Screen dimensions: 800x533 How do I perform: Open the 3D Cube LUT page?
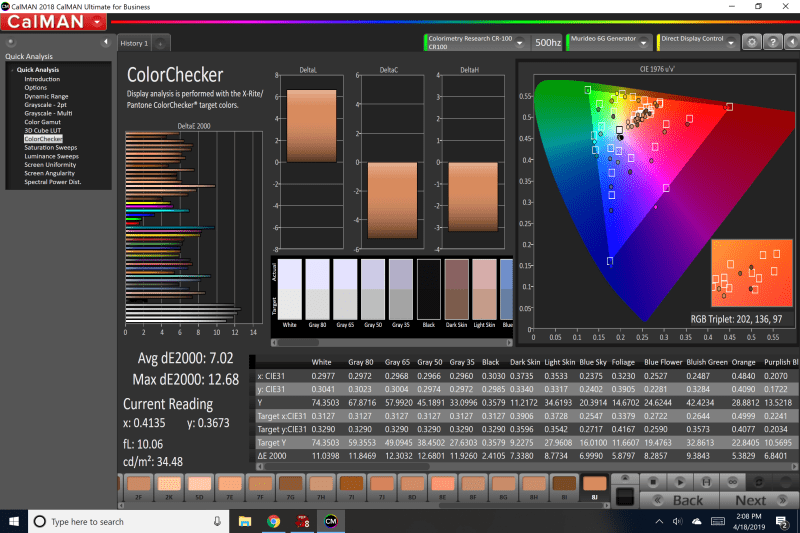(42, 131)
